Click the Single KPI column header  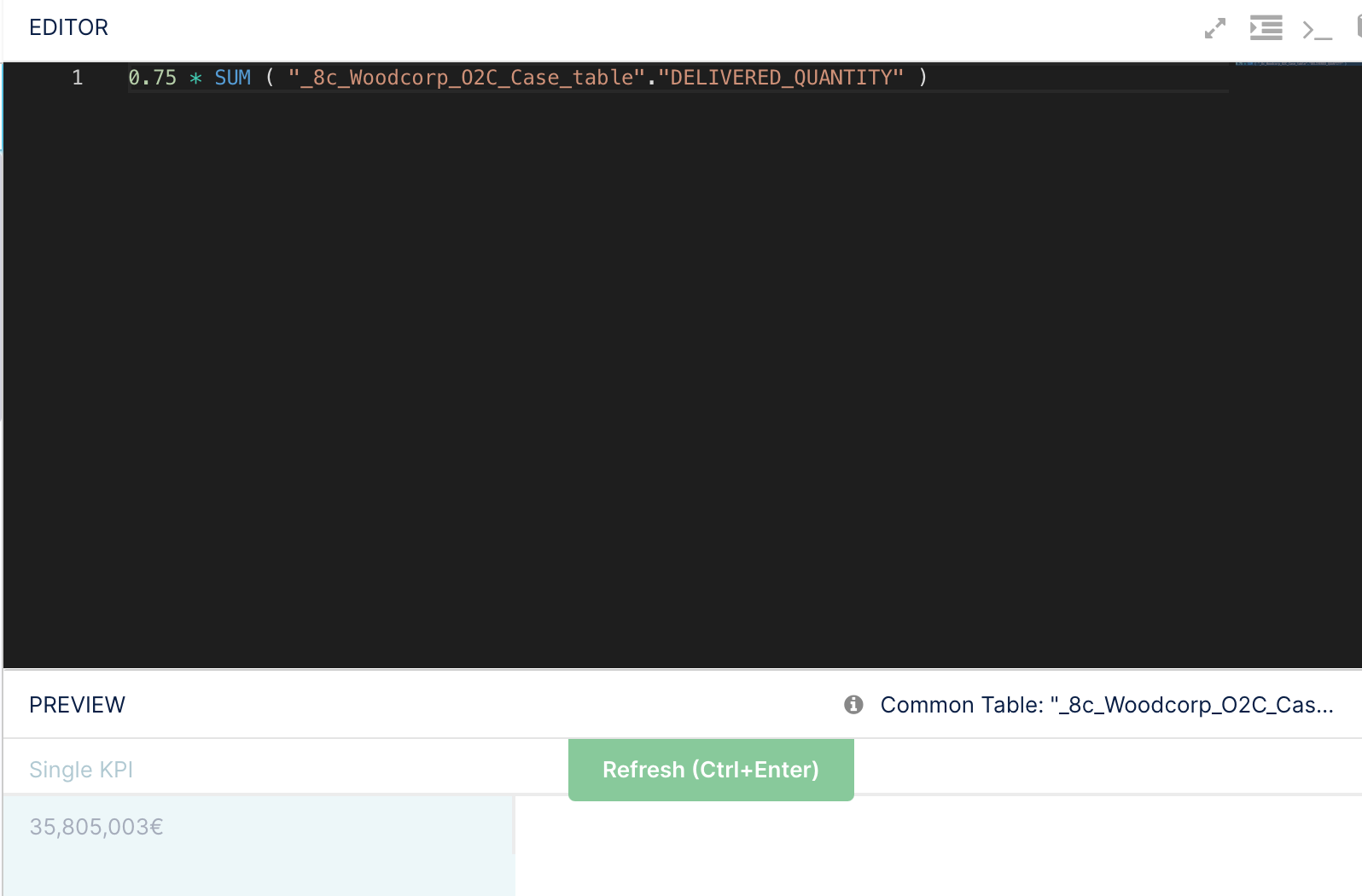pos(81,770)
